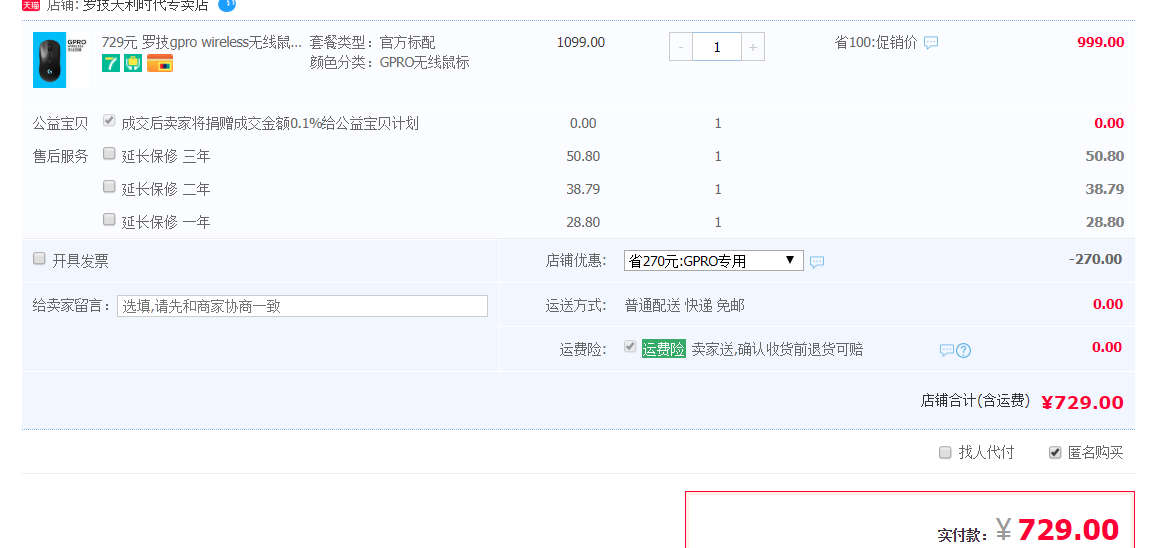Click the speech bubble icon in the 运费险 row

pos(947,350)
